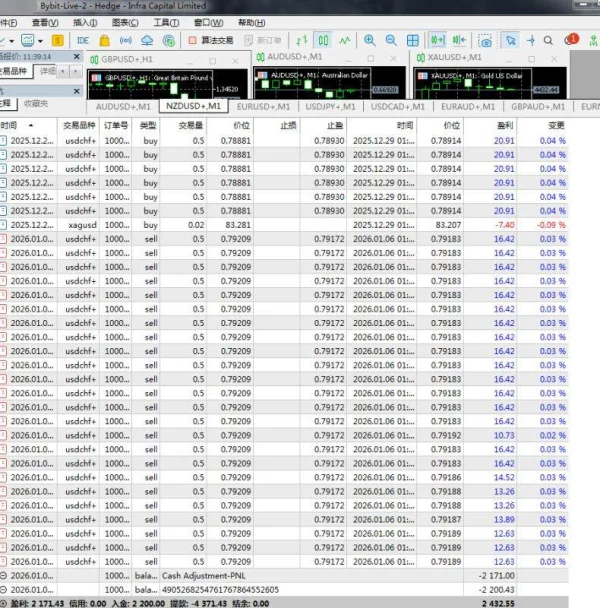This screenshot has width=600, height=608.
Task: Click the gold dollar-sign toolbar icon
Action: pos(58,40)
